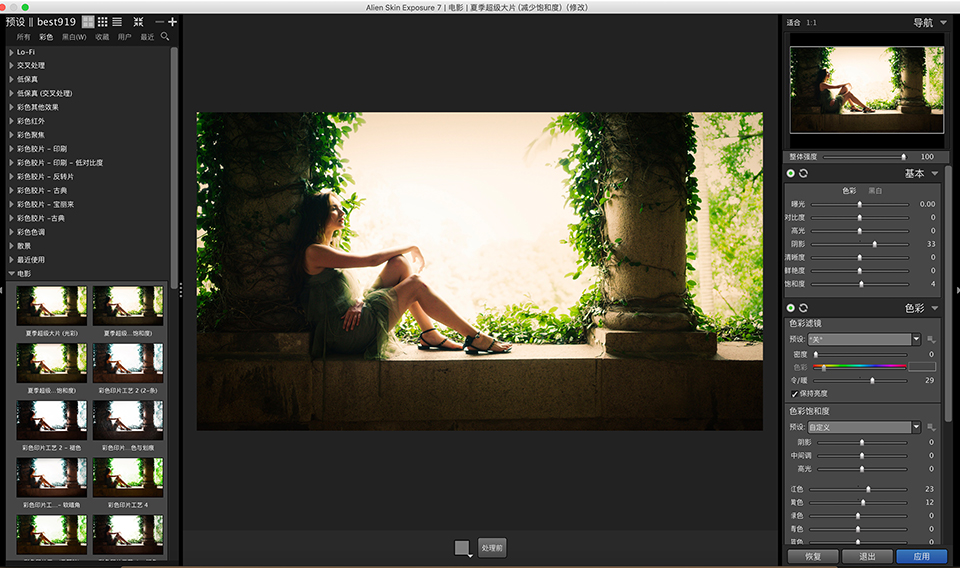Toggle the 基本 panel on/off indicator

[791, 174]
